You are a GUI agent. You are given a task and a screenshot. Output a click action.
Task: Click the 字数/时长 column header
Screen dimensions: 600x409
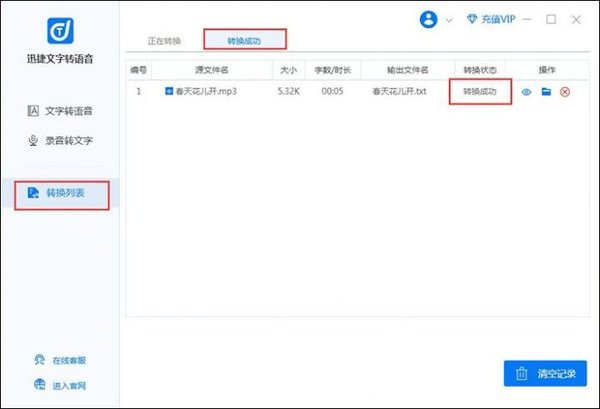(333, 70)
